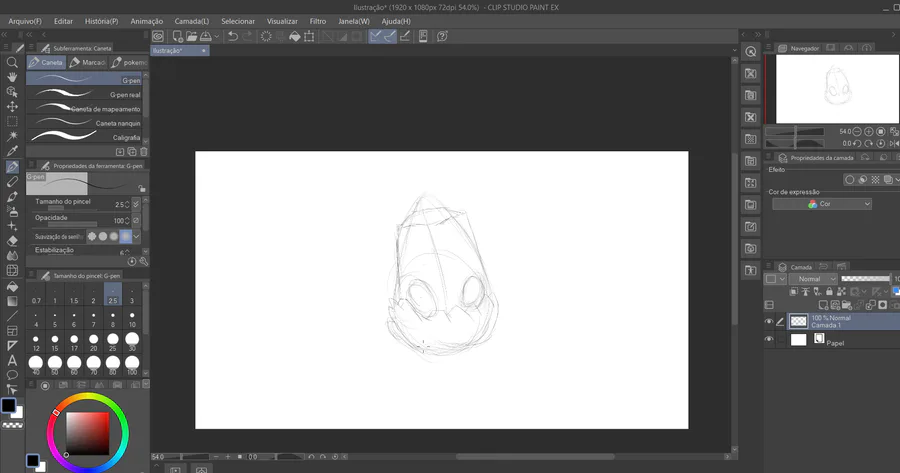Select the Hand move-view tool
This screenshot has height=473, width=900.
(11, 77)
